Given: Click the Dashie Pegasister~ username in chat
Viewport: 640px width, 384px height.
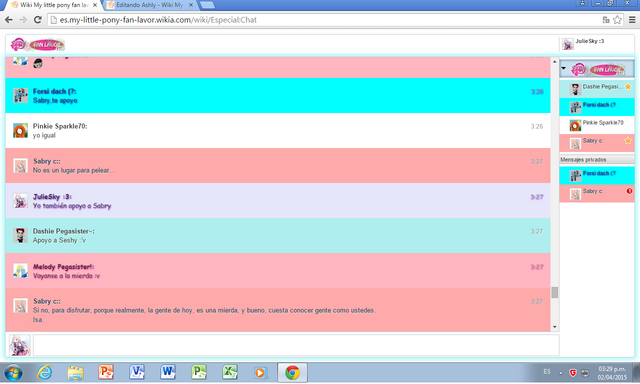Looking at the screenshot, I should pyautogui.click(x=63, y=231).
